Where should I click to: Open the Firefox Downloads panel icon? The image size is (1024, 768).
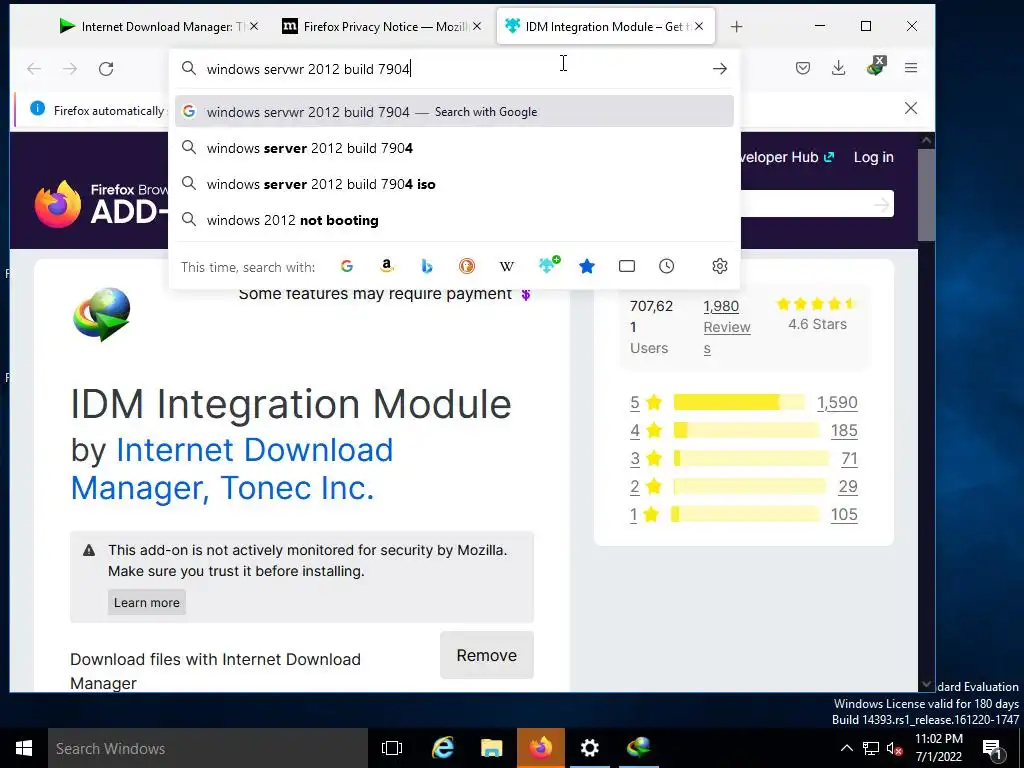tap(839, 68)
